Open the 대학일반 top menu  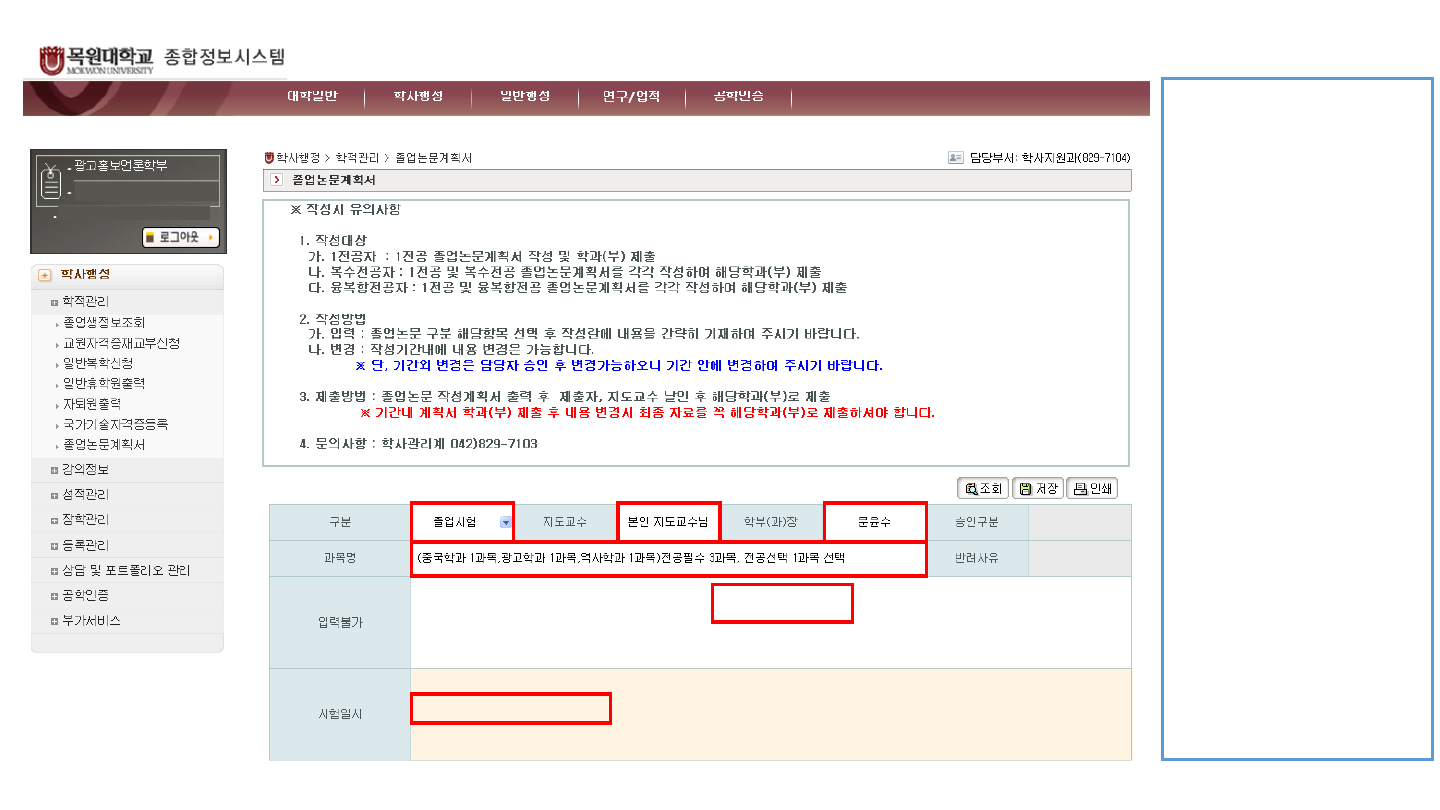(312, 97)
